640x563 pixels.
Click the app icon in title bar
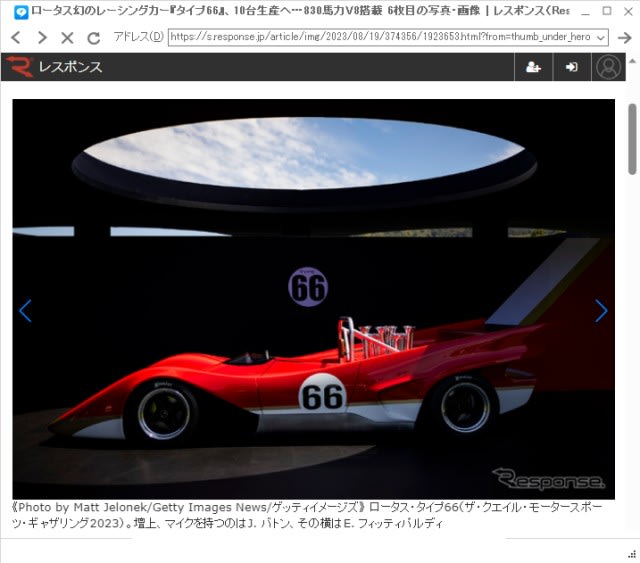[21, 12]
